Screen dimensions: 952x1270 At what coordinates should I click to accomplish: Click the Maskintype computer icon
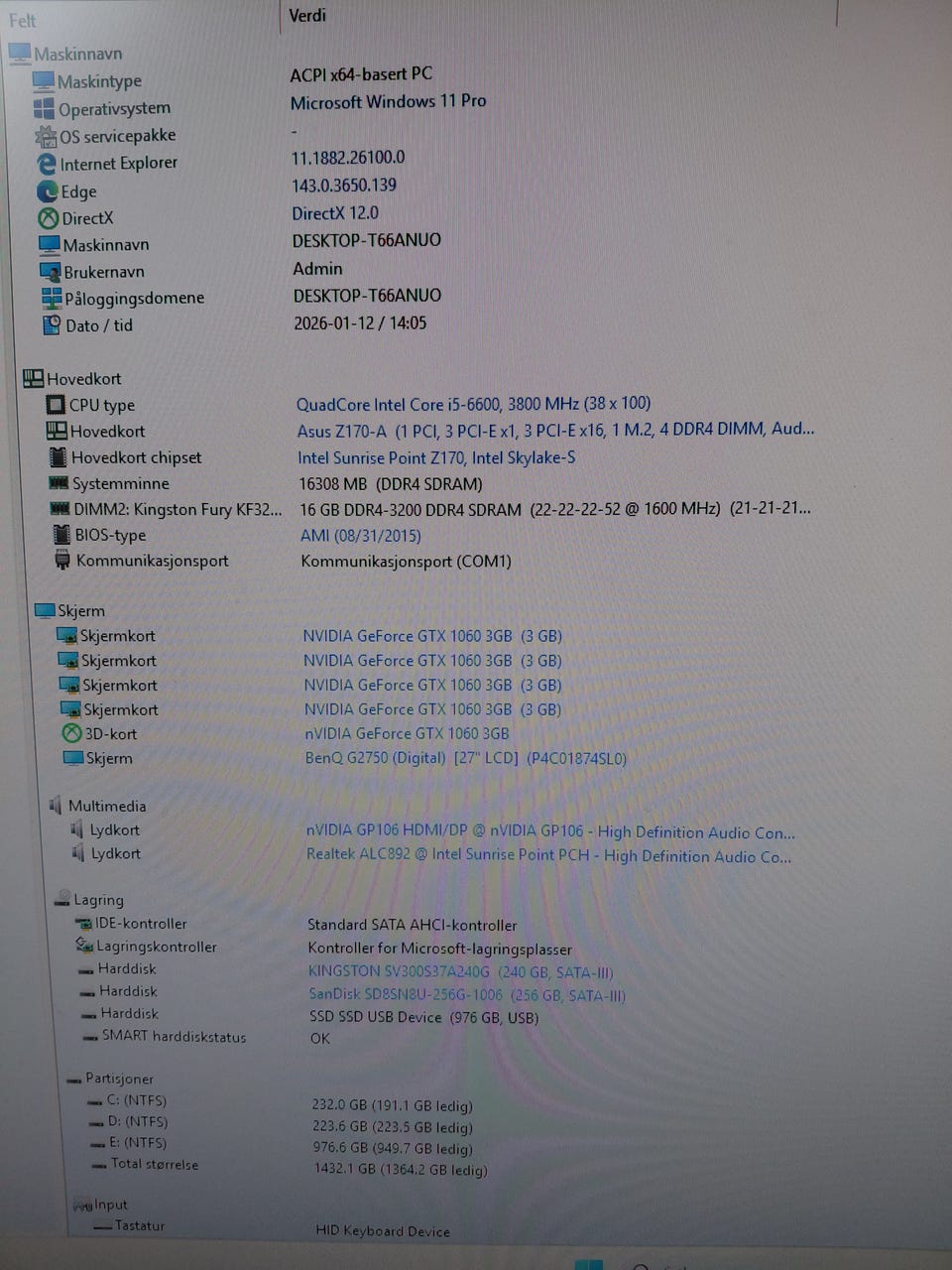pyautogui.click(x=43, y=80)
